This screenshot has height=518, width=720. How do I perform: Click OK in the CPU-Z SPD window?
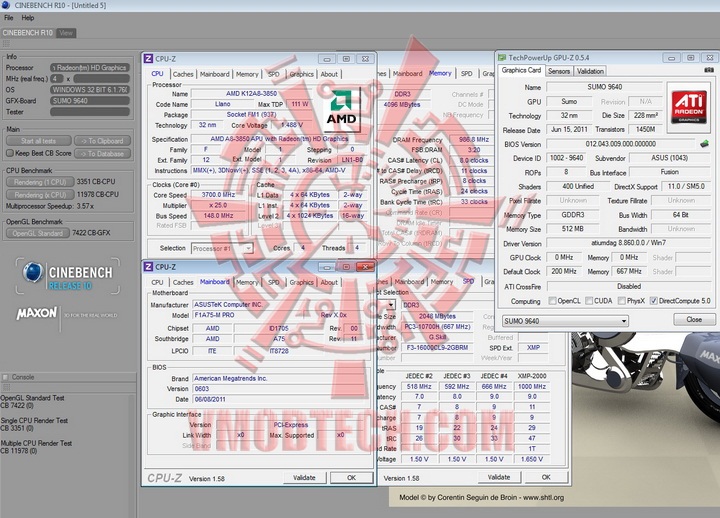[x=546, y=477]
